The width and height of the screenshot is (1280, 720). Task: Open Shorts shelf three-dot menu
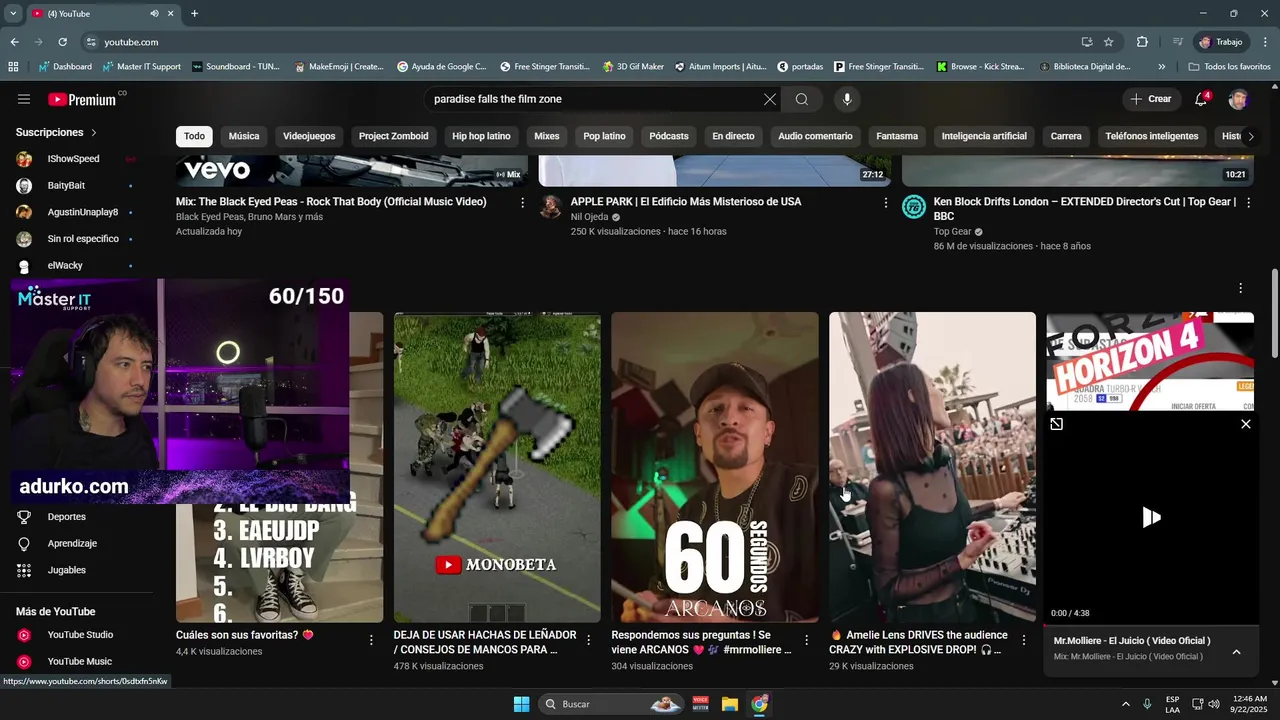tap(1240, 288)
